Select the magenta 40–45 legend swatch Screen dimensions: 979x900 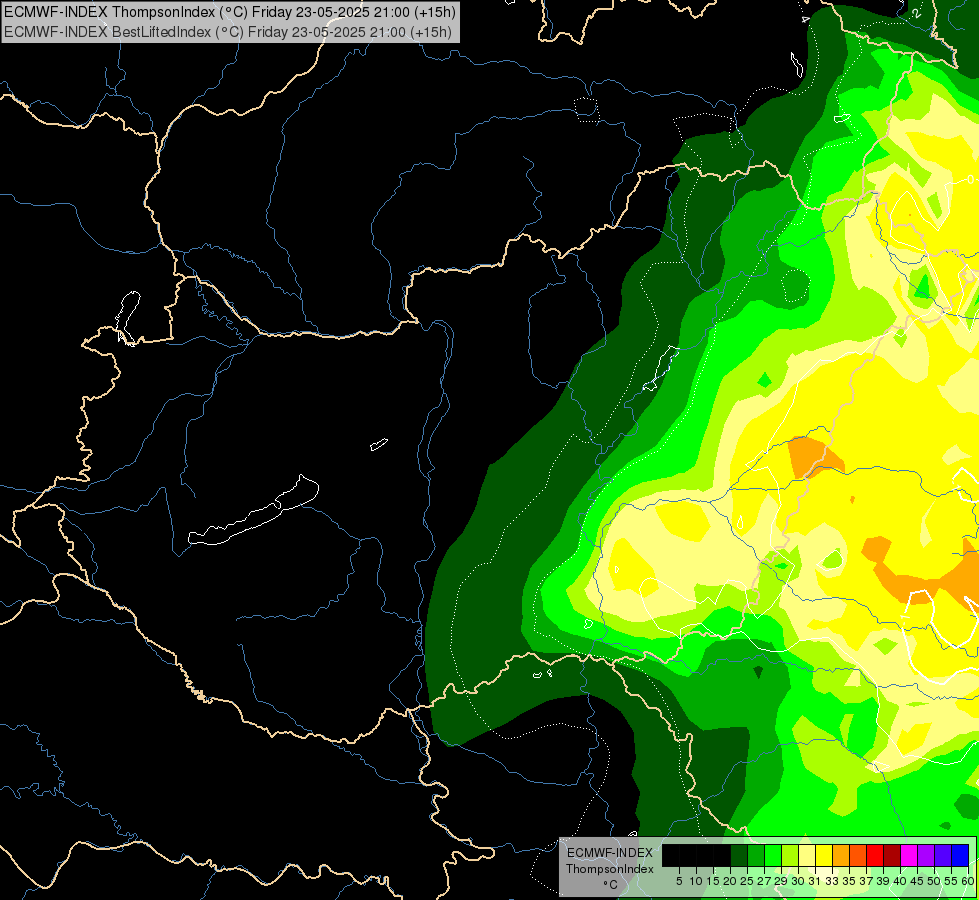pos(909,856)
